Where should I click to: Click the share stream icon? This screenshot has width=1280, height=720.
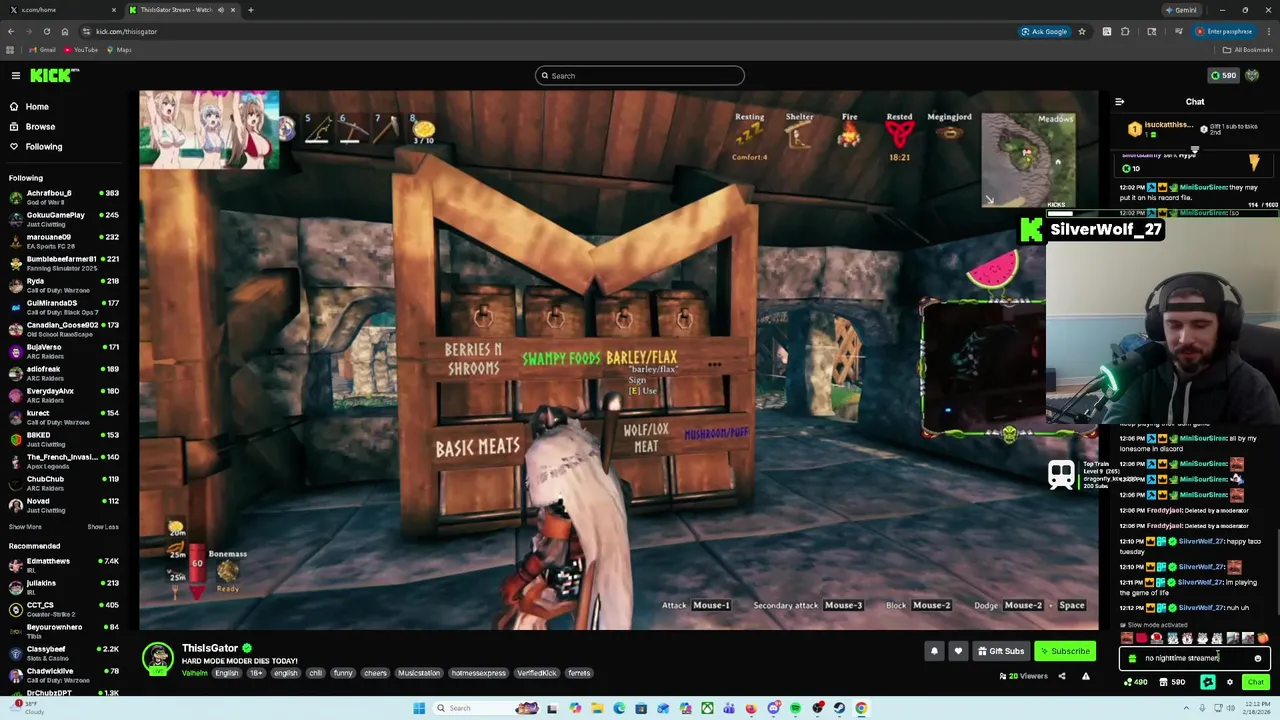(1062, 676)
